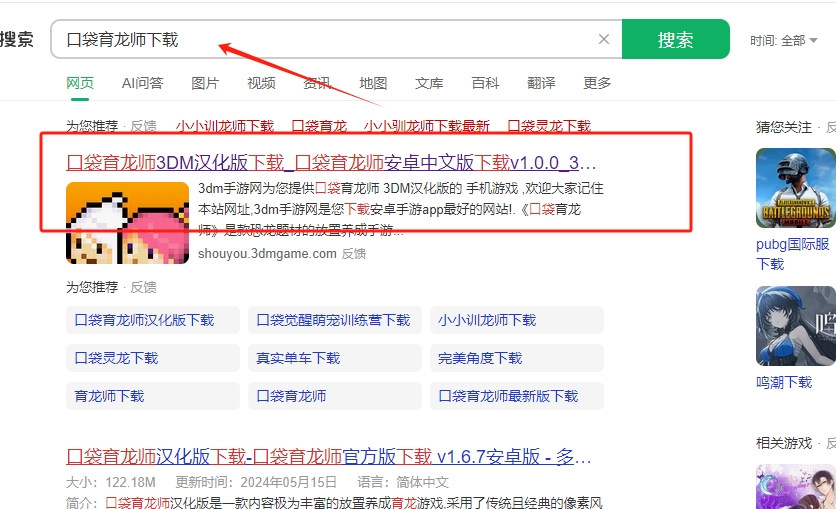Select the 育龙师下载 chip
836x509 pixels.
click(x=152, y=396)
